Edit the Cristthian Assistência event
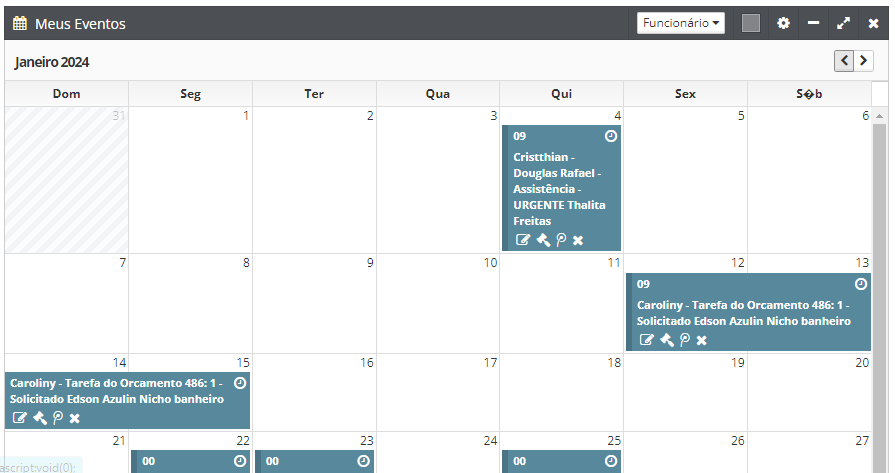This screenshot has width=895, height=473. [523, 240]
